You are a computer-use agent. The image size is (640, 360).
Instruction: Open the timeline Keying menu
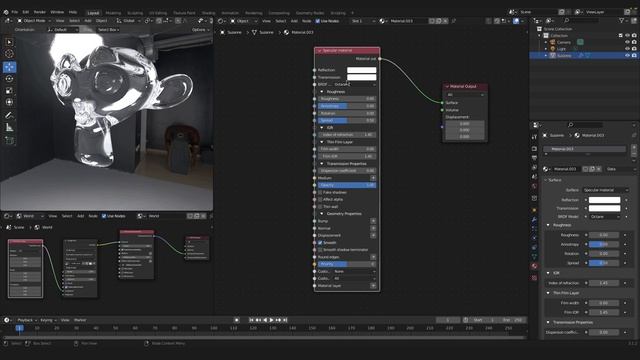pos(48,320)
